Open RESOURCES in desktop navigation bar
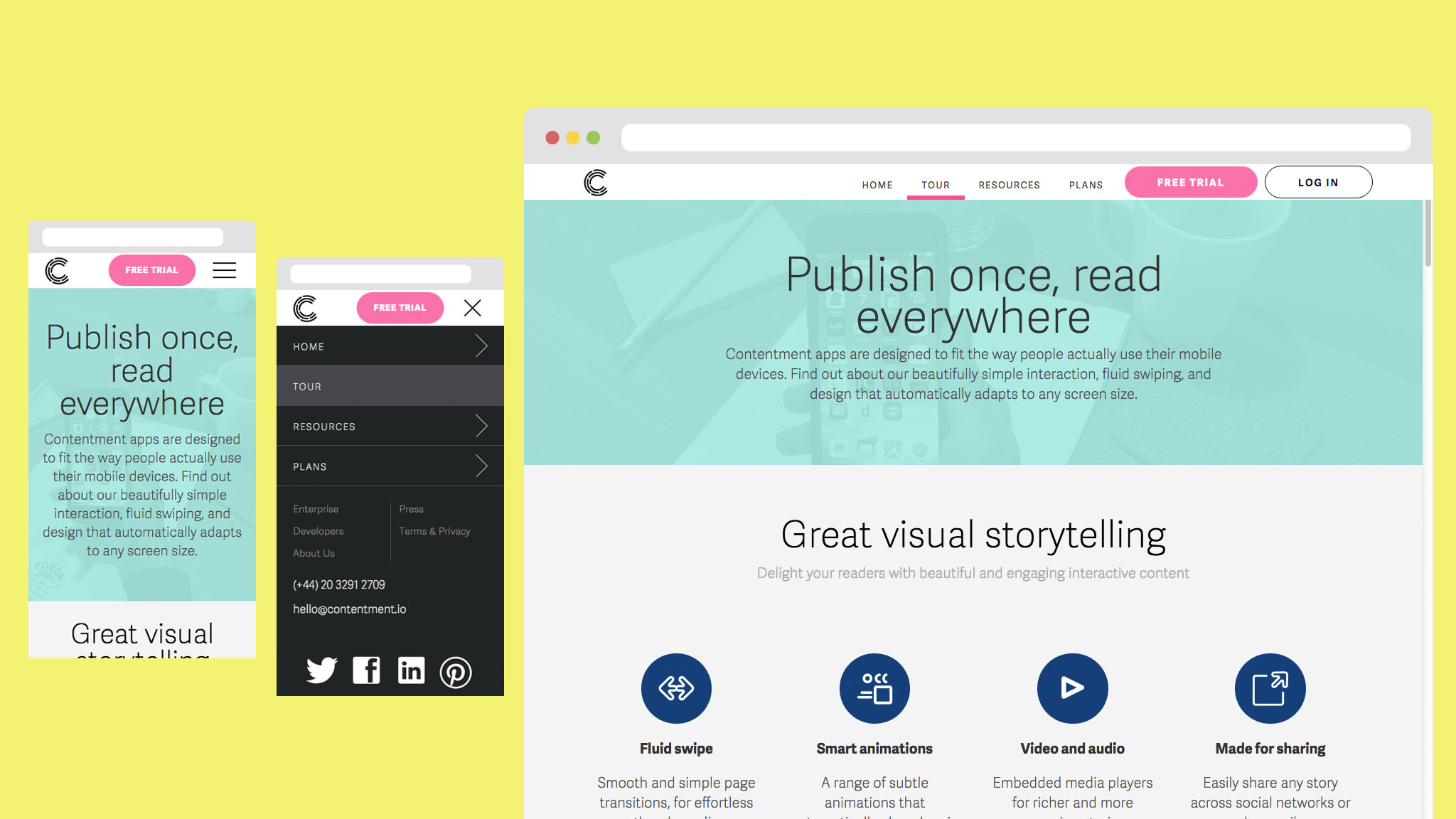Image resolution: width=1456 pixels, height=819 pixels. [1009, 185]
